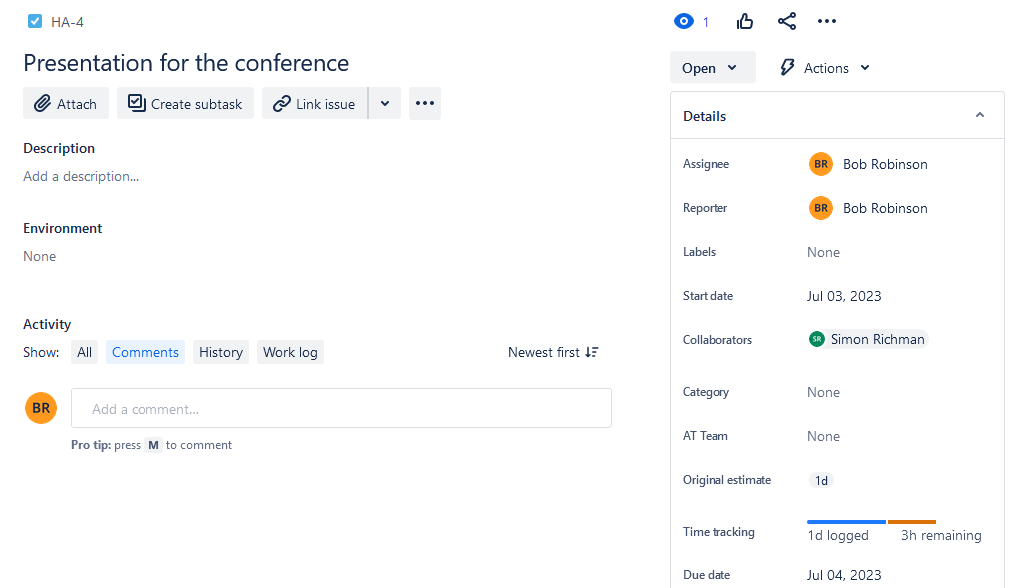
Task: Open the share issue icon
Action: [x=786, y=21]
